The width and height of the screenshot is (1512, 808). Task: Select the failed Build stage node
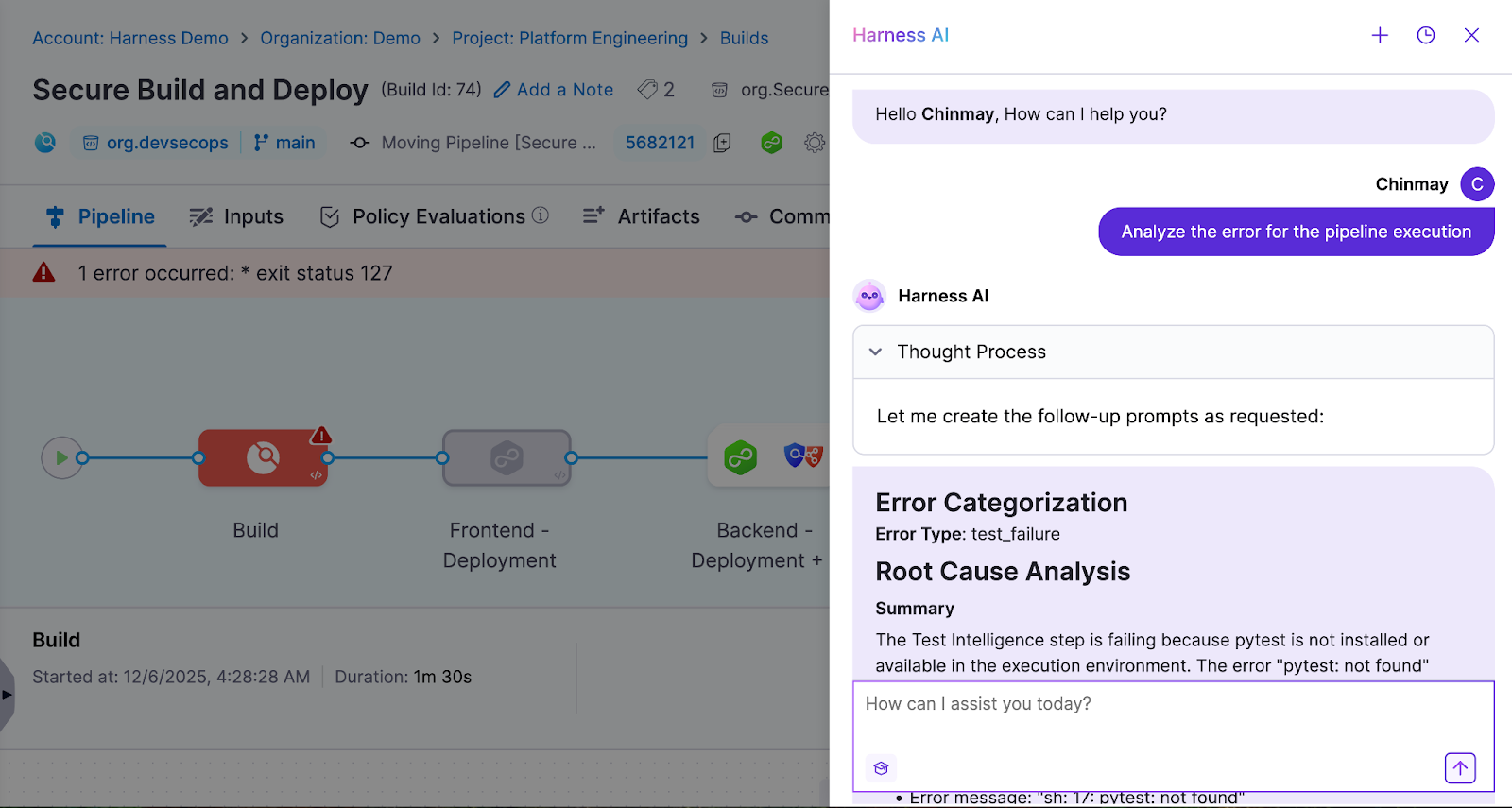tap(263, 458)
